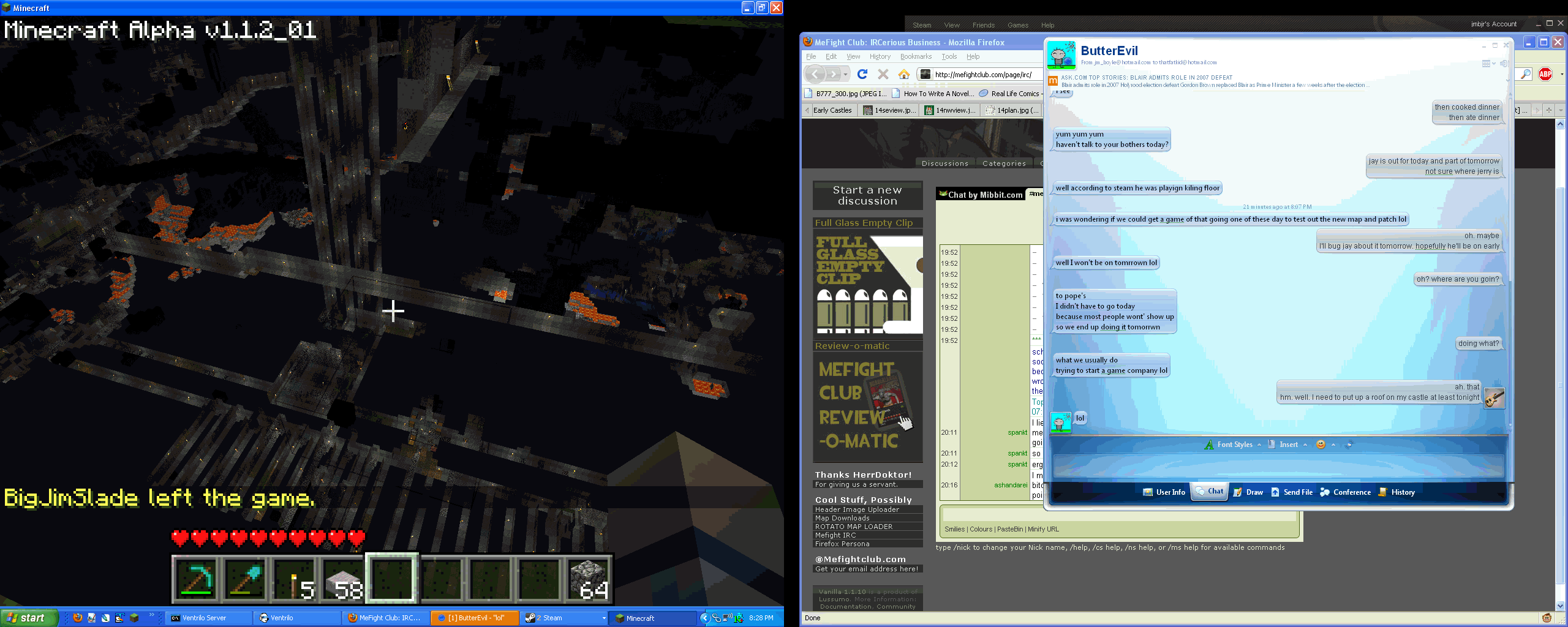The width and height of the screenshot is (1568, 627).
Task: Open the list-all-tabs dropdown arrow
Action: click(1561, 110)
